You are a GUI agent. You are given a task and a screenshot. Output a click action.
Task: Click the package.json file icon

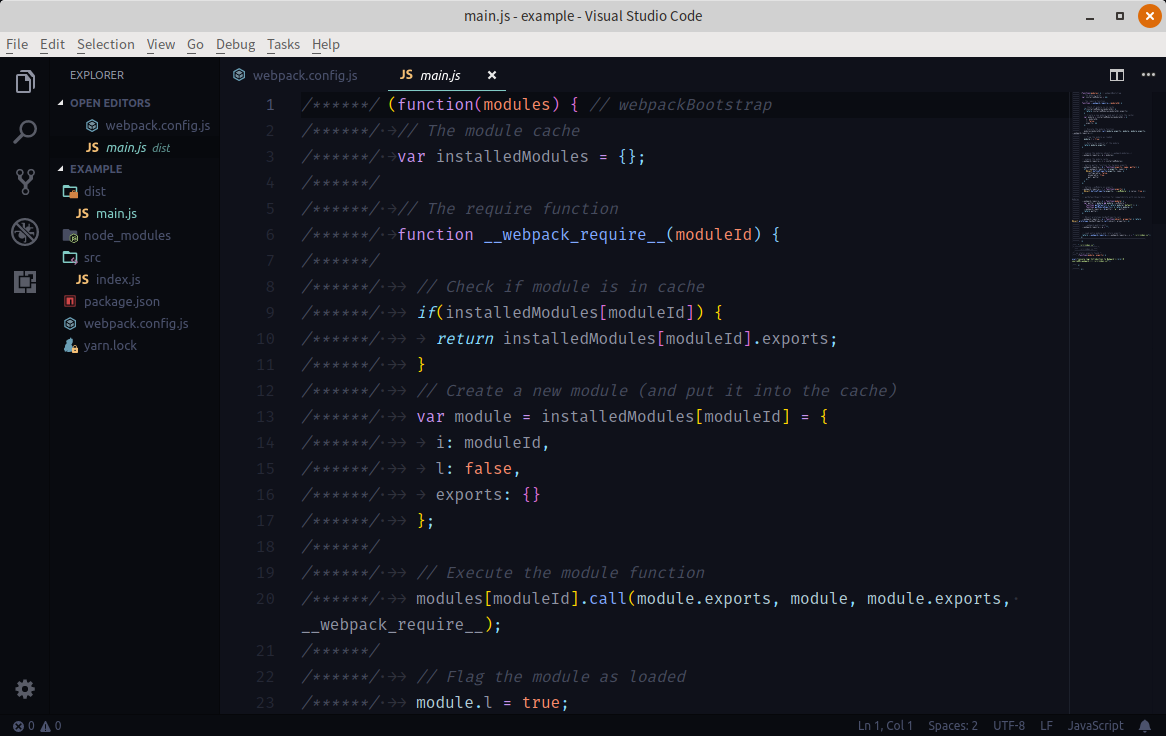tap(70, 301)
